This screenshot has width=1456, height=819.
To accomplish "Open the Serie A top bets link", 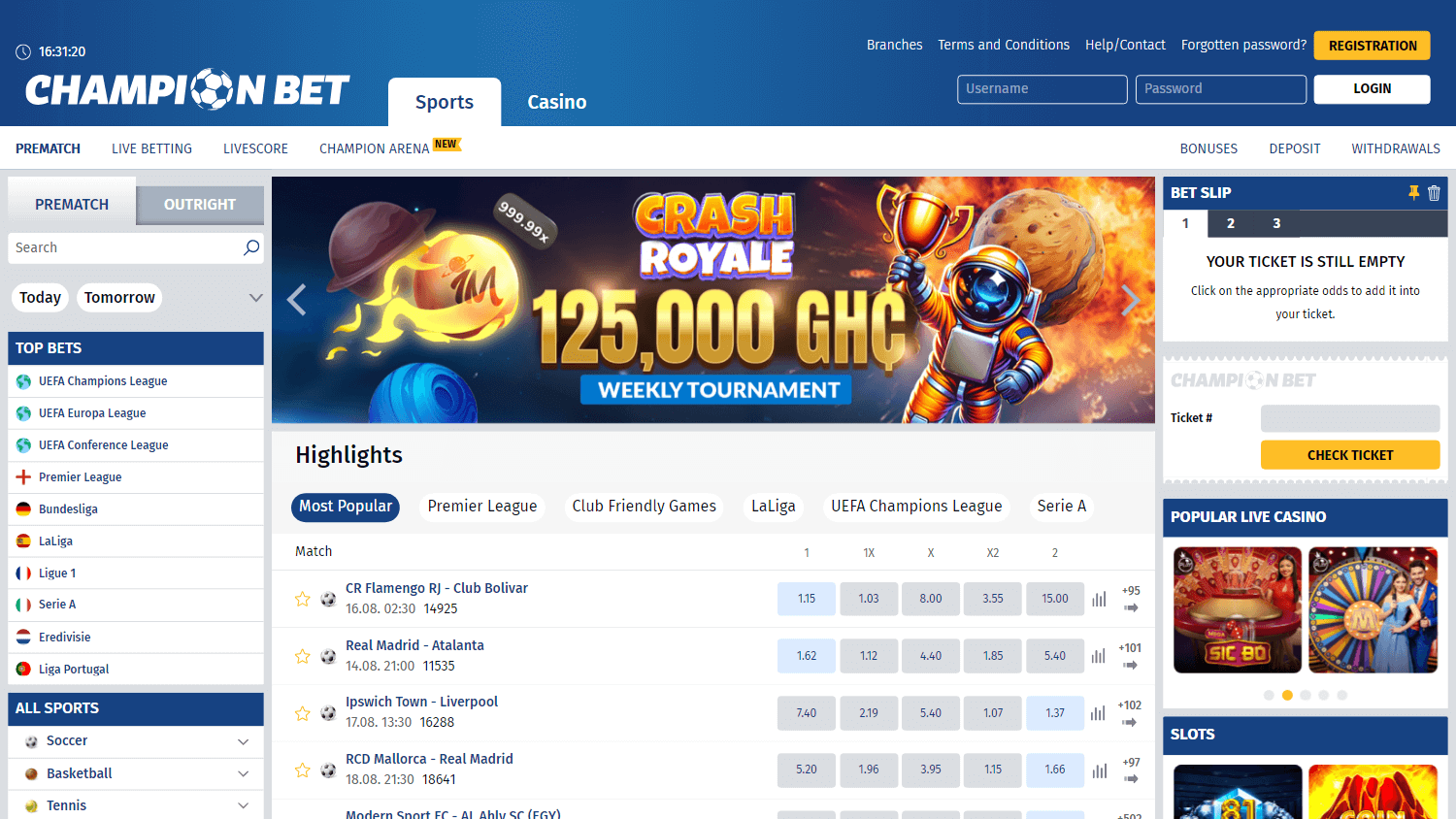I will 136,605.
